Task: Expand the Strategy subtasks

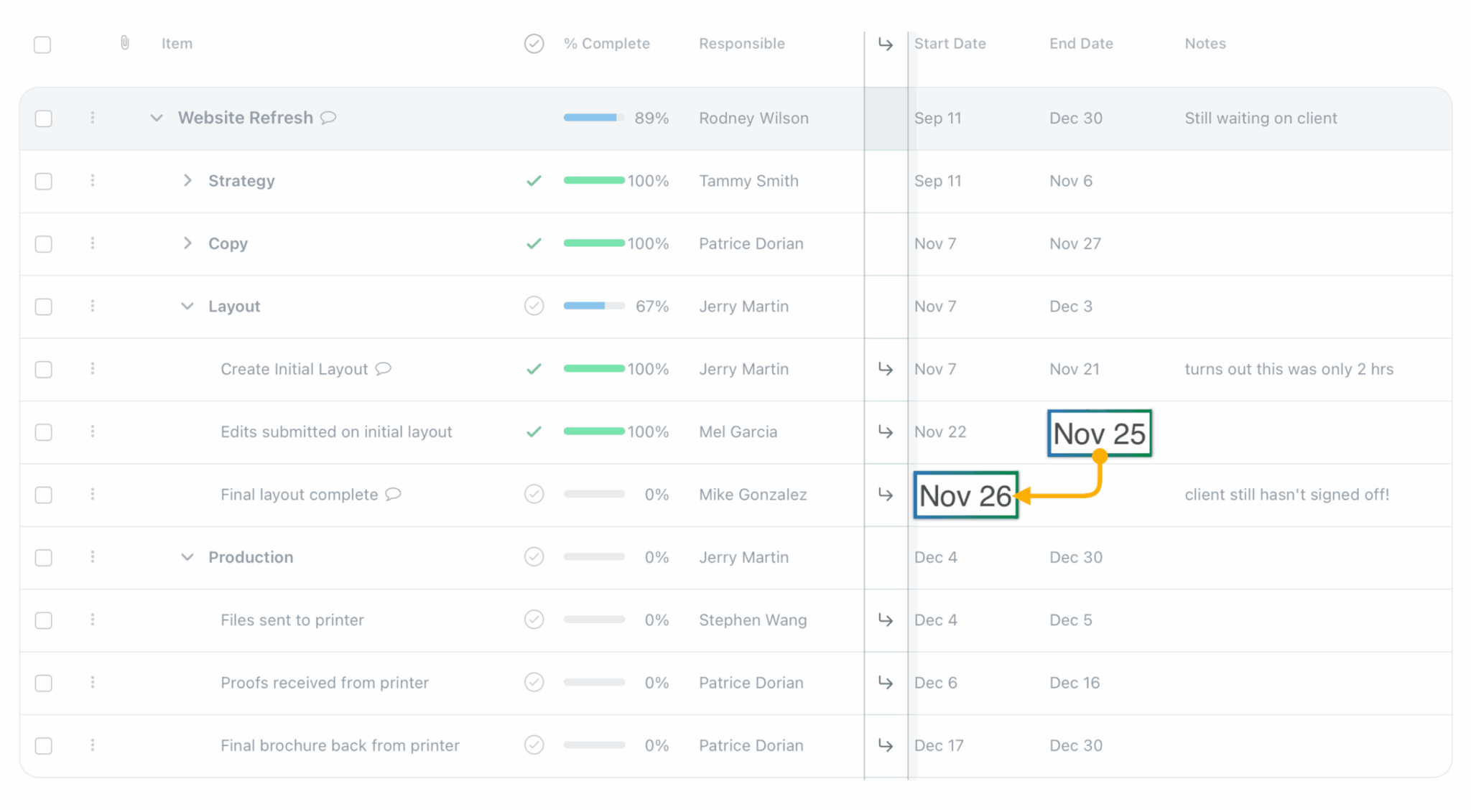Action: point(187,181)
